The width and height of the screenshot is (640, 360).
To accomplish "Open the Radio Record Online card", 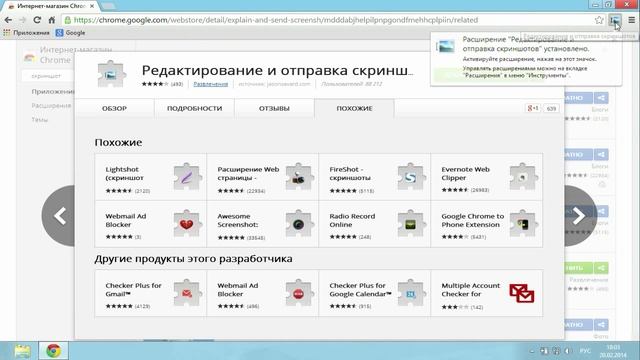I will [x=374, y=224].
